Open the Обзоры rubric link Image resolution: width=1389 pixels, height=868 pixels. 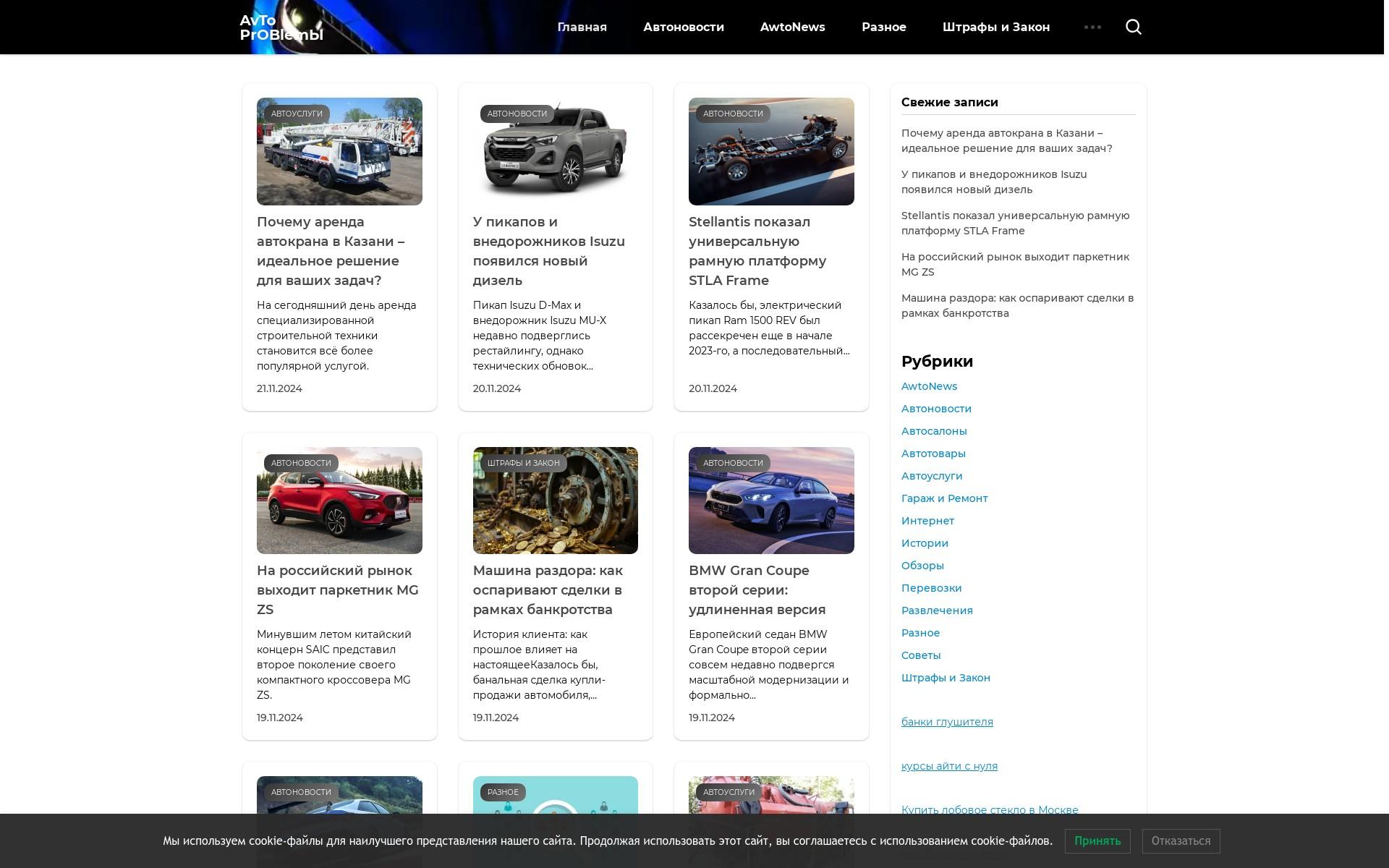pos(922,566)
